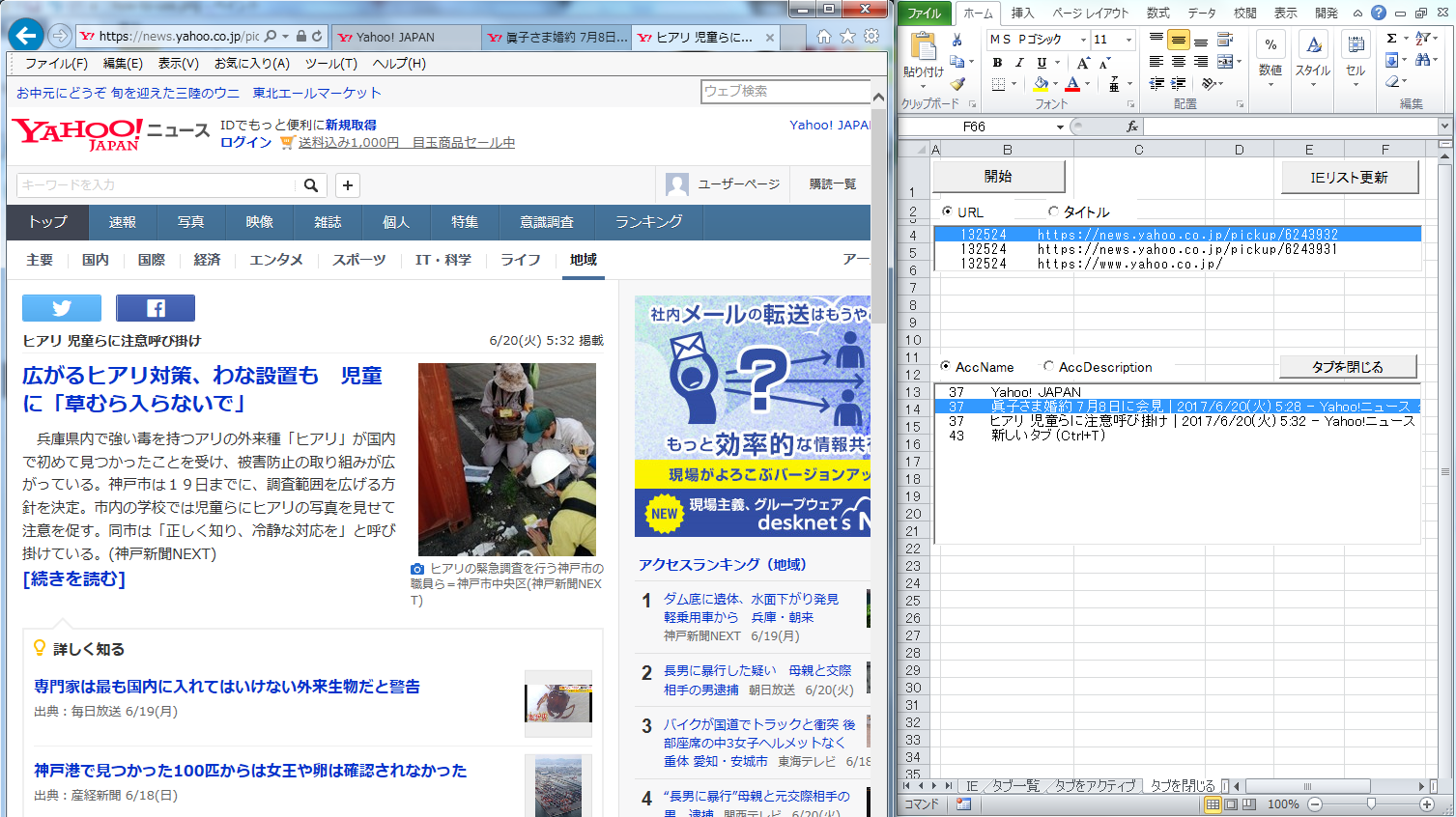The width and height of the screenshot is (1456, 817).
Task: Click the Excel Help question mark icon
Action: [1379, 13]
